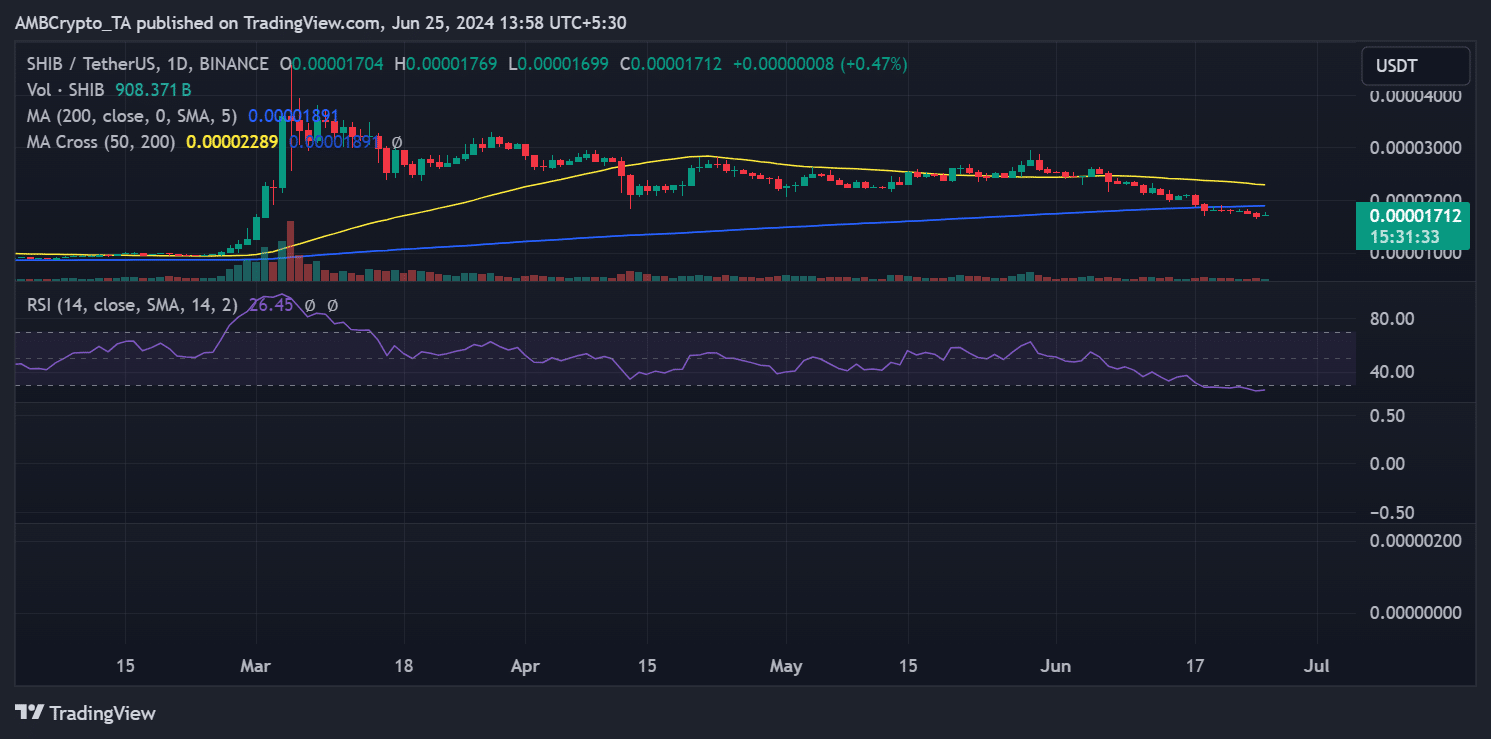The width and height of the screenshot is (1491, 739).
Task: Click the TradingView logo at bottom left
Action: (x=86, y=713)
